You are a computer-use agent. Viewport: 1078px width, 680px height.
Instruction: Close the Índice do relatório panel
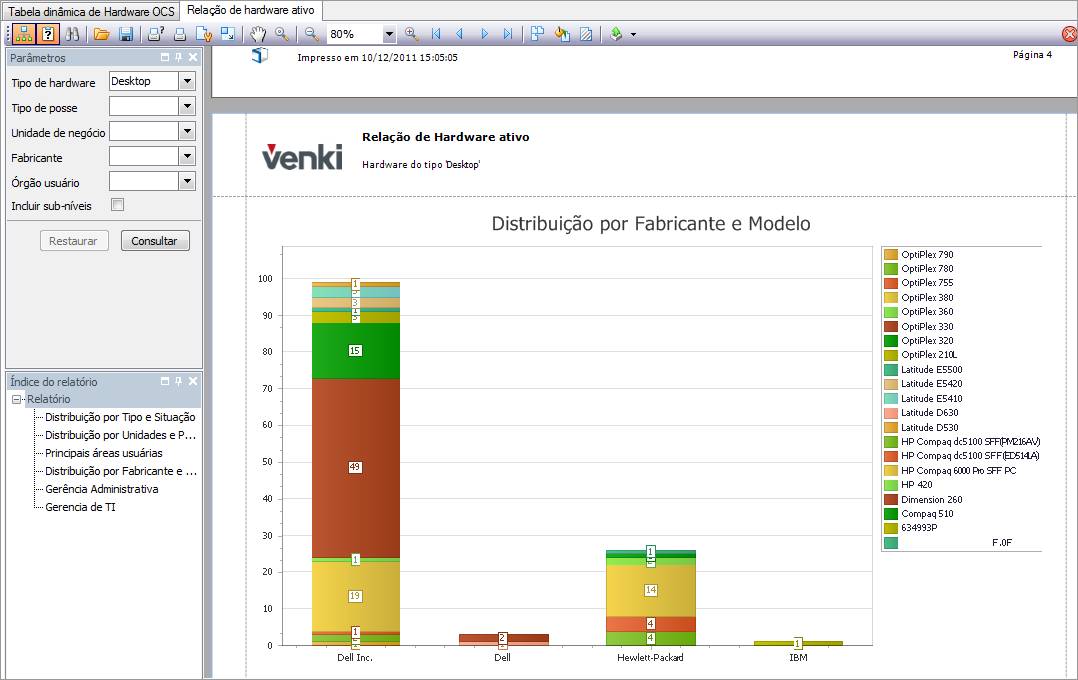193,381
